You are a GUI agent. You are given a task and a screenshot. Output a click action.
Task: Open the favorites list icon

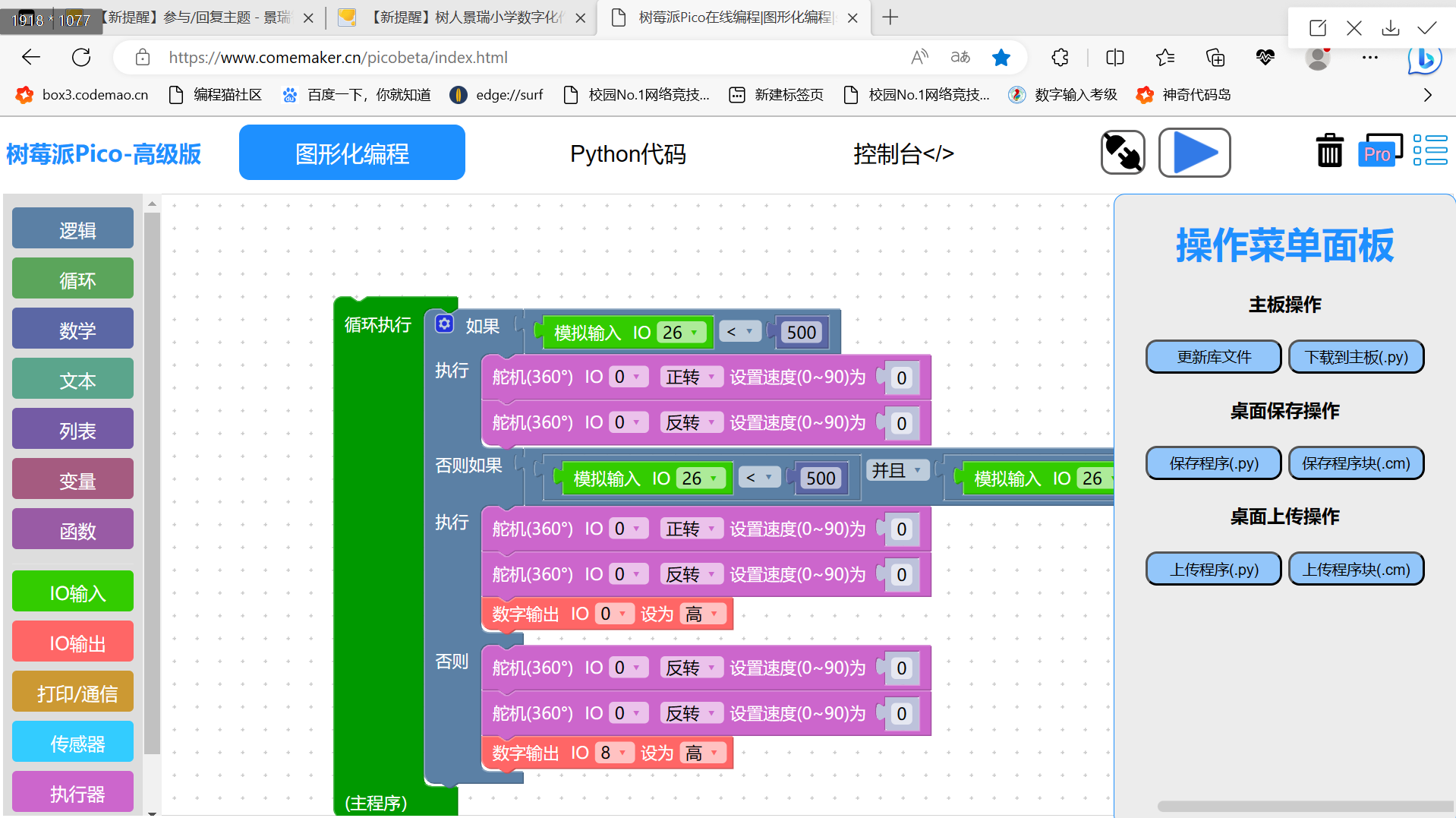click(1165, 57)
